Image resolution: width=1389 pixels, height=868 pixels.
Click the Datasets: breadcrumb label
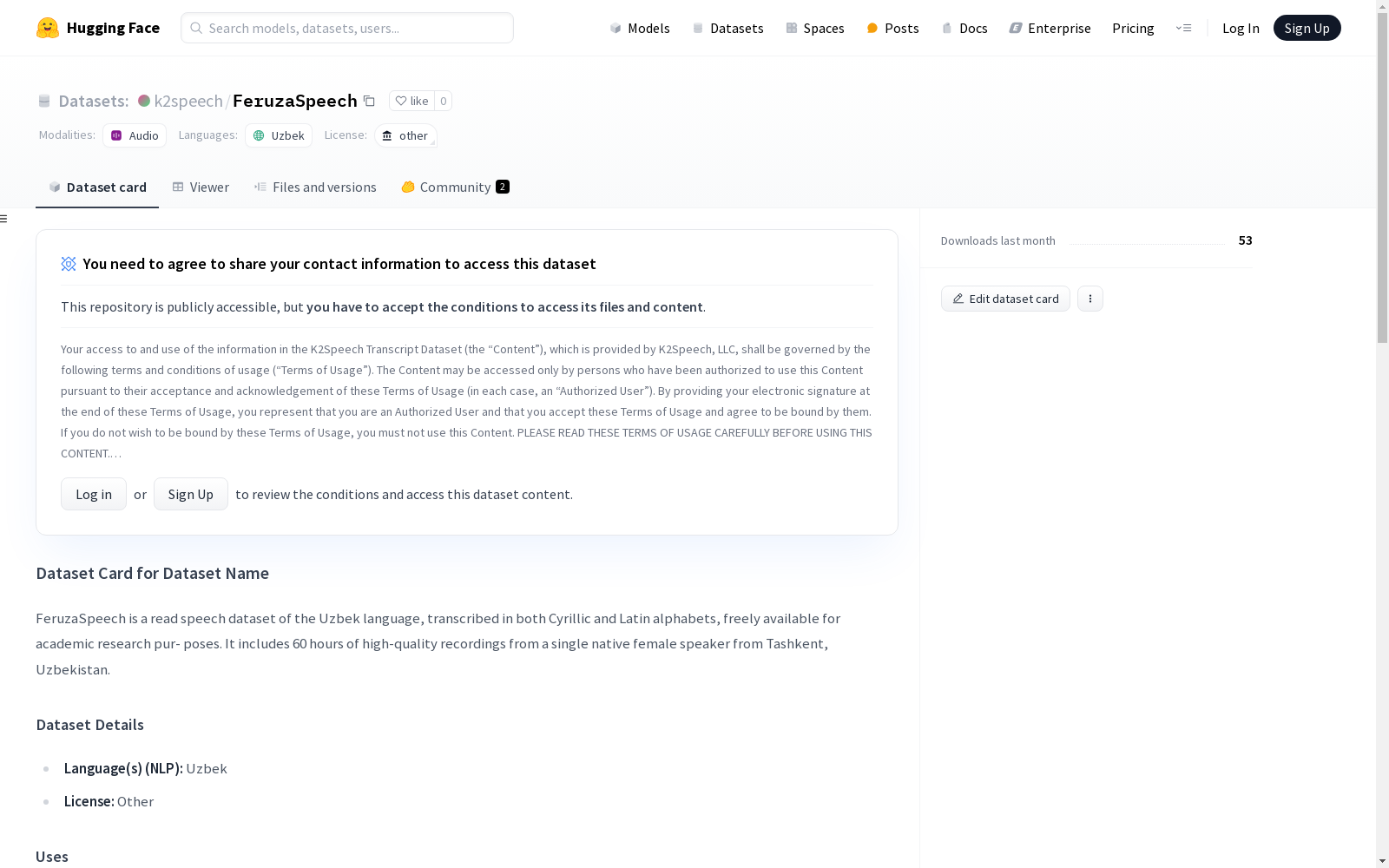click(x=94, y=101)
